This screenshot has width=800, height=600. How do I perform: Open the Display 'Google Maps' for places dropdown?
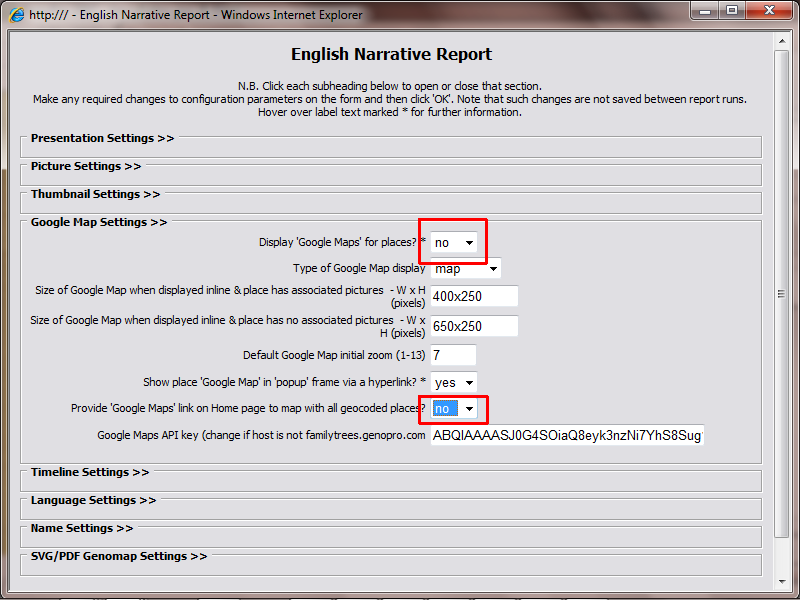tap(454, 242)
